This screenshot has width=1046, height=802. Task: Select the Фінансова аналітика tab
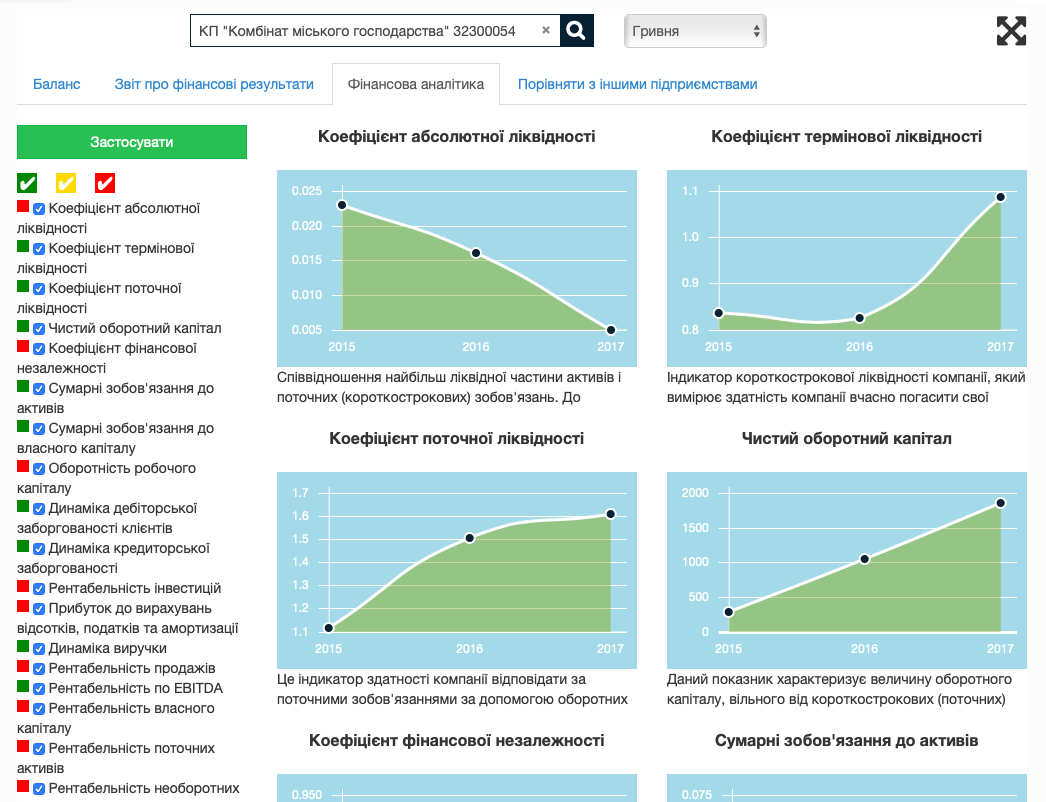(415, 85)
